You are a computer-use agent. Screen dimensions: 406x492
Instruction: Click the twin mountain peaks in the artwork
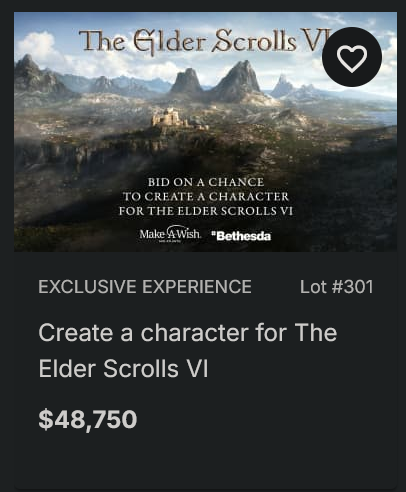pyautogui.click(x=216, y=82)
